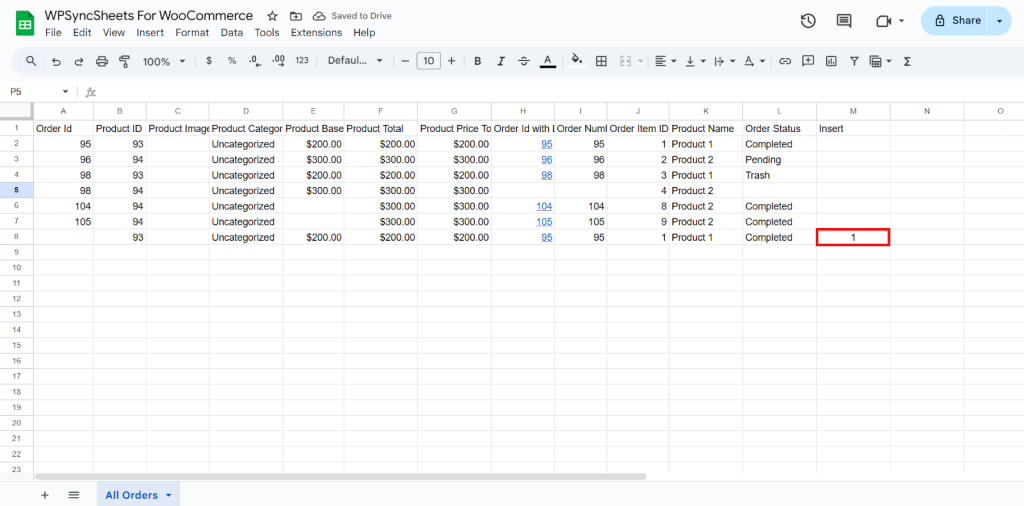Select the Google Sheets home icon

click(x=25, y=24)
